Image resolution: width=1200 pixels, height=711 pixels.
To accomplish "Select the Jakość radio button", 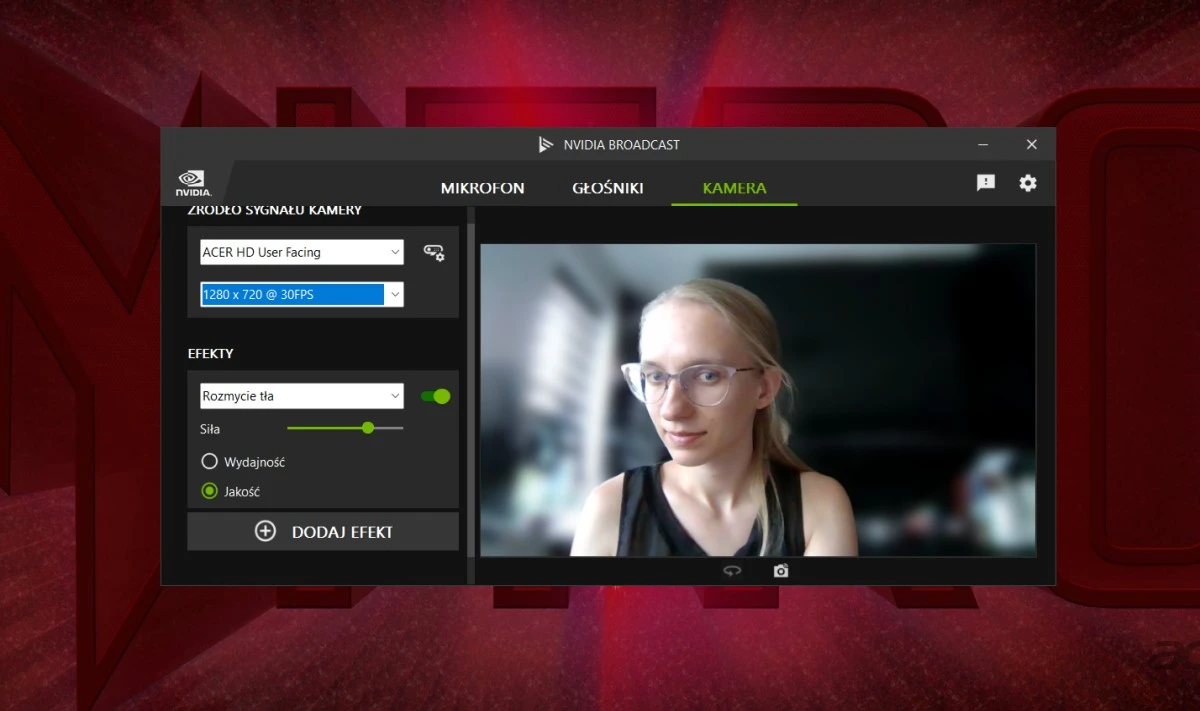I will click(x=209, y=491).
